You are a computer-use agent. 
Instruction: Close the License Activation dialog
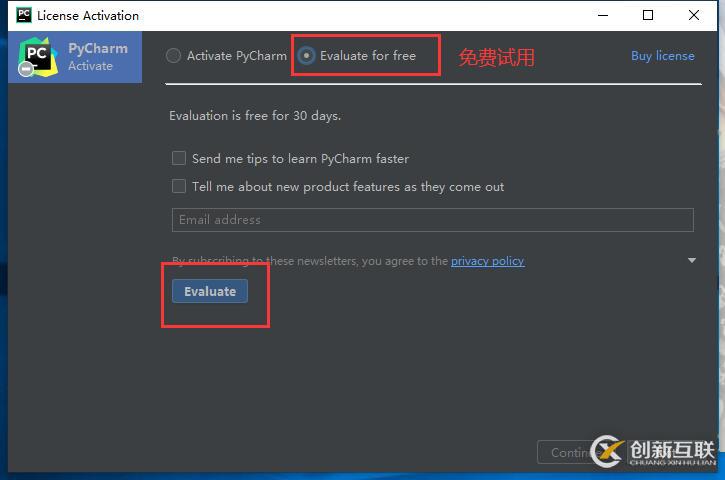click(694, 15)
